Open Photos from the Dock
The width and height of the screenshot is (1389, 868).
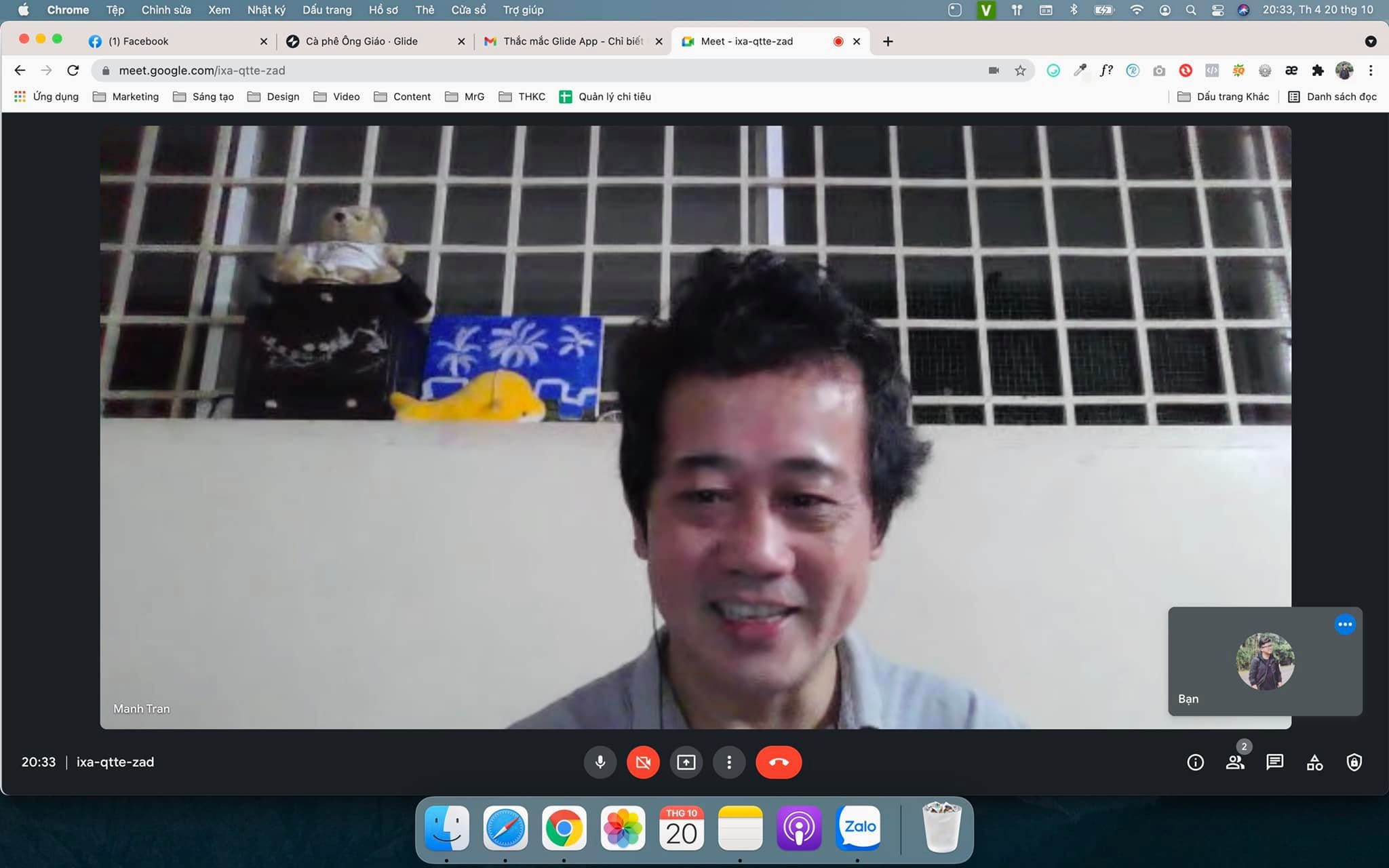click(623, 829)
